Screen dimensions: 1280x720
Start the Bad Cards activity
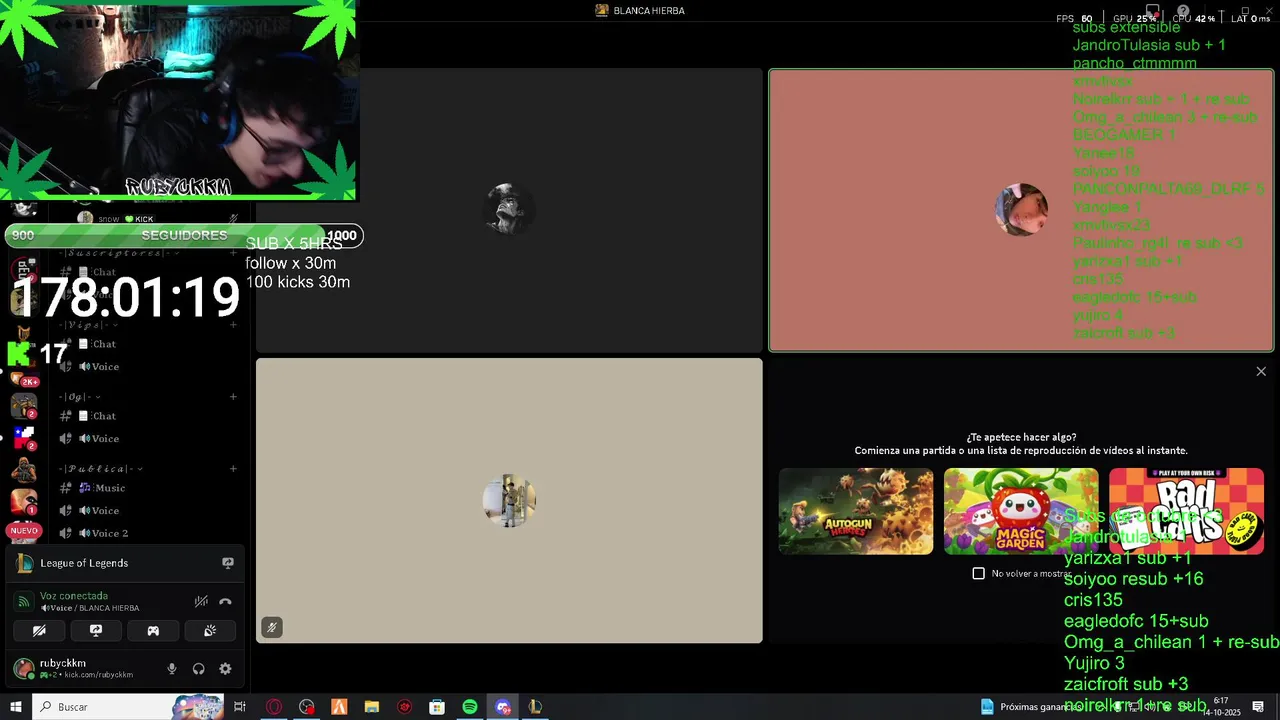click(1186, 511)
